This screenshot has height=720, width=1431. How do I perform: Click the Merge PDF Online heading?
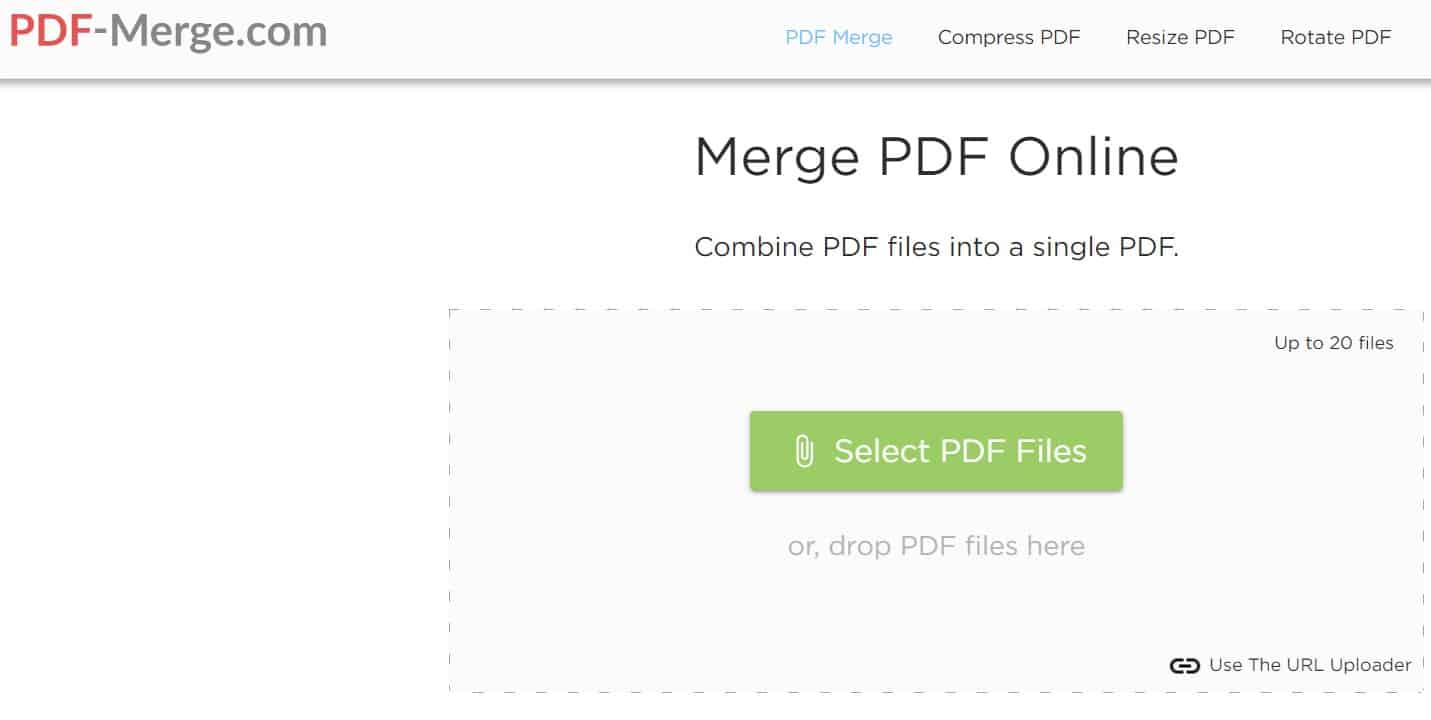click(936, 157)
